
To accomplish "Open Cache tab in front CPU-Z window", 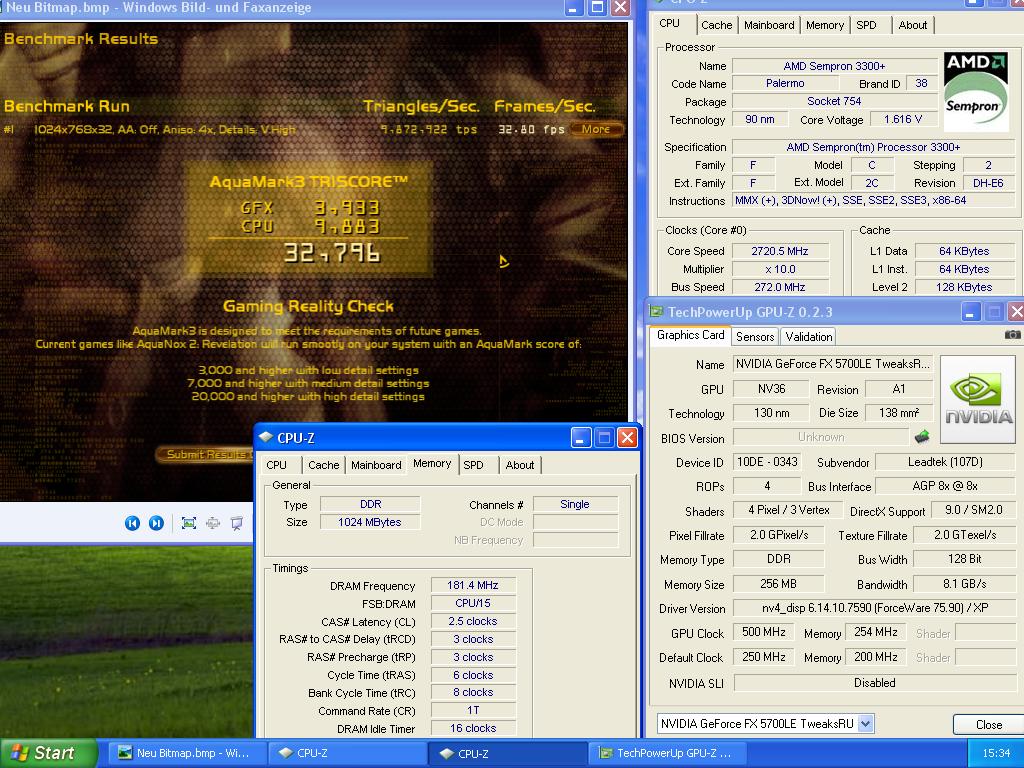I will click(323, 465).
